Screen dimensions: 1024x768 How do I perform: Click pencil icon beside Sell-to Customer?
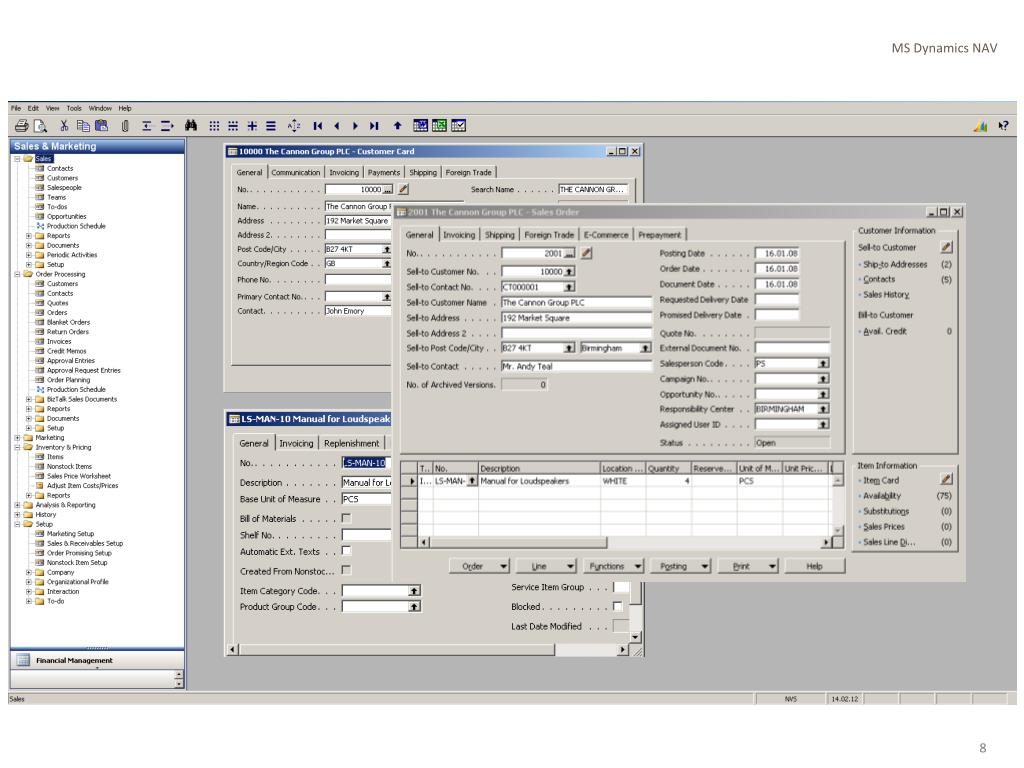click(946, 247)
